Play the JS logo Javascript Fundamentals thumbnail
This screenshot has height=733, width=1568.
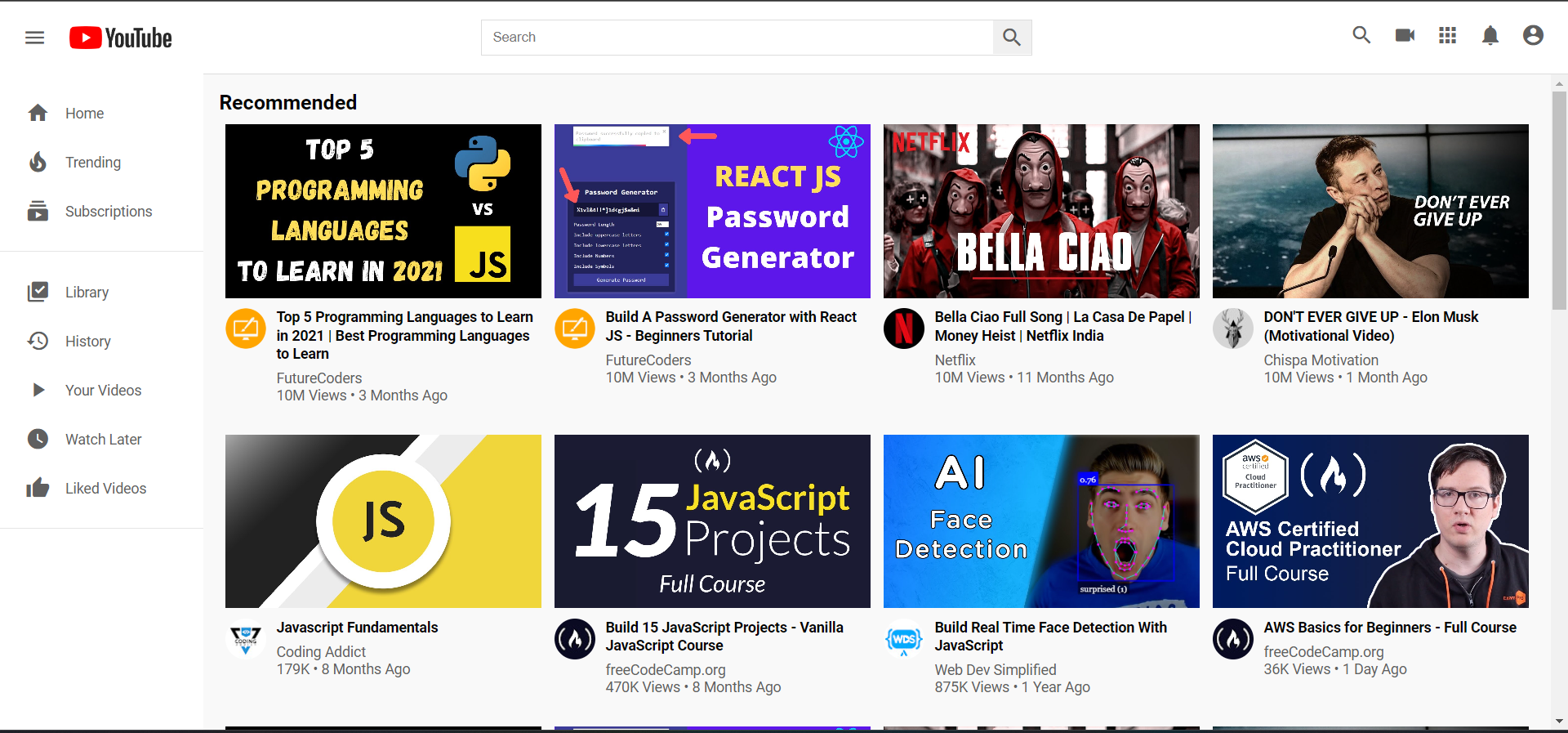[x=383, y=521]
